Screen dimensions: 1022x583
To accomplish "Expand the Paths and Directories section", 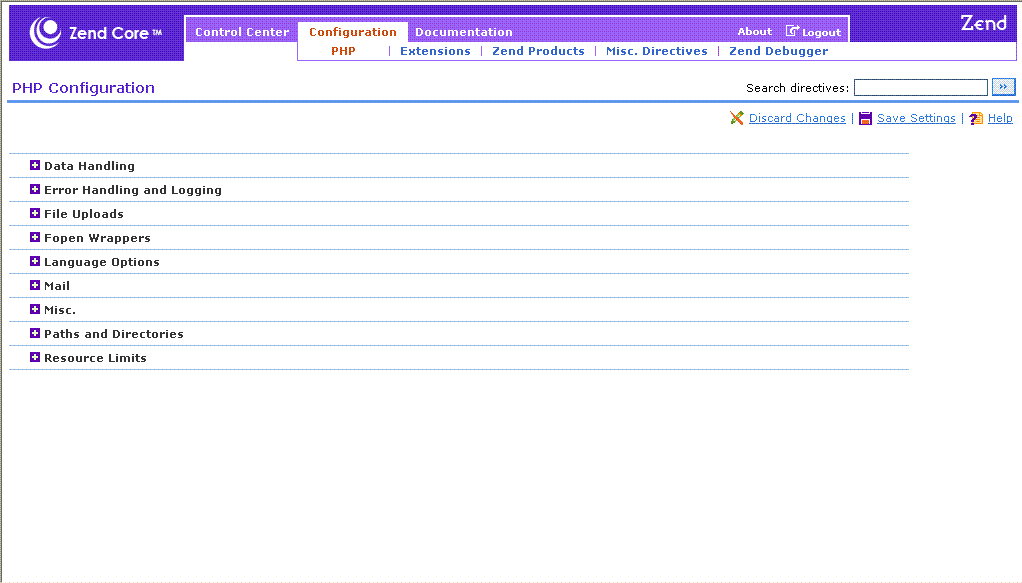I will [35, 333].
